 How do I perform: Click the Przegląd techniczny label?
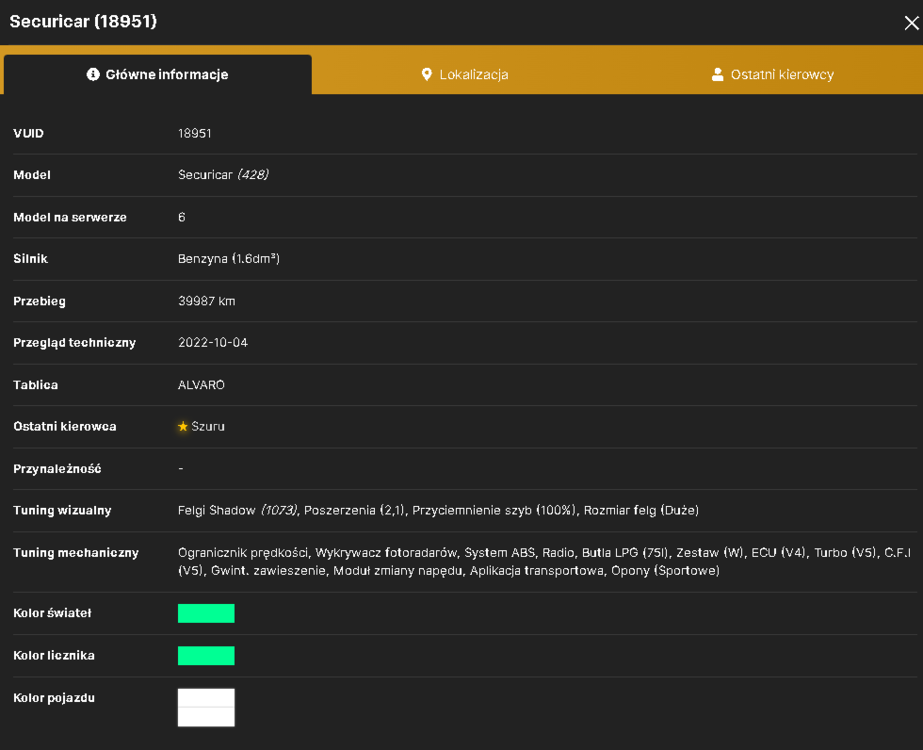tap(75, 343)
